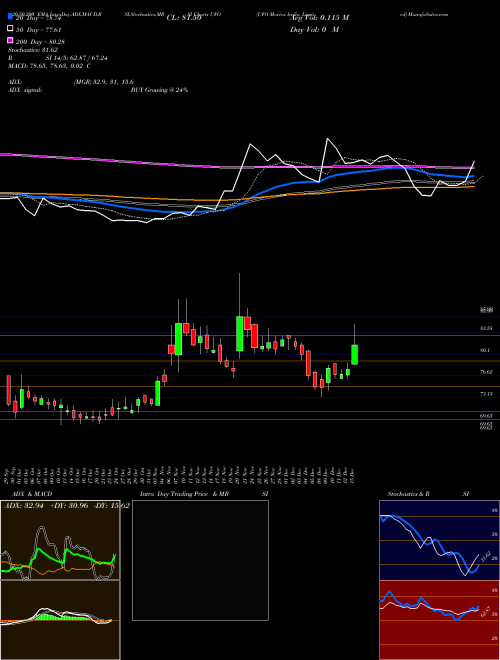
Task: Click the Stochastics: 31.62 reading
Action: tap(33, 50)
